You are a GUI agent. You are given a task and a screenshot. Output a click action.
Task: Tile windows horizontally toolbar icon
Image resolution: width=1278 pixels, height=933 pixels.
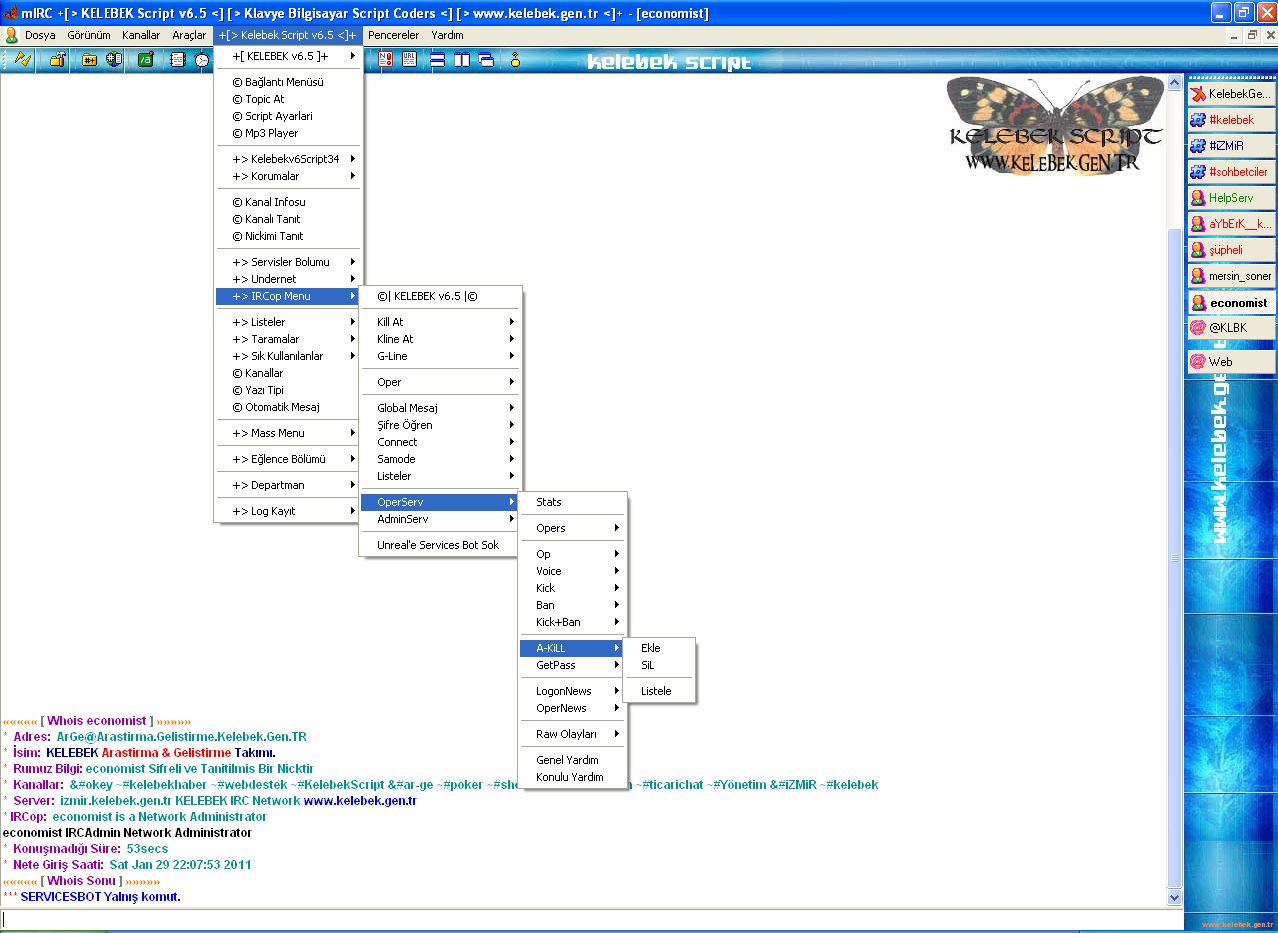tap(438, 60)
